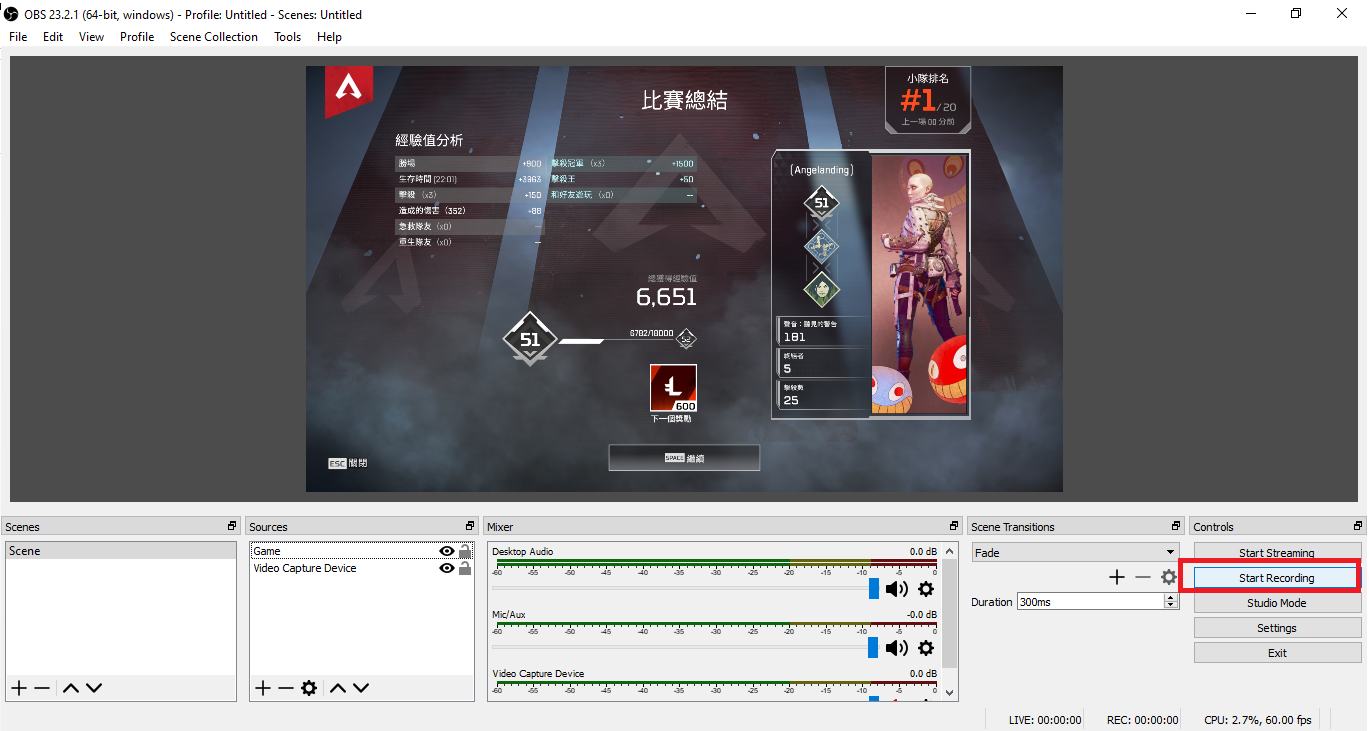
Task: Toggle lock on Video Capture Device source
Action: 465,568
